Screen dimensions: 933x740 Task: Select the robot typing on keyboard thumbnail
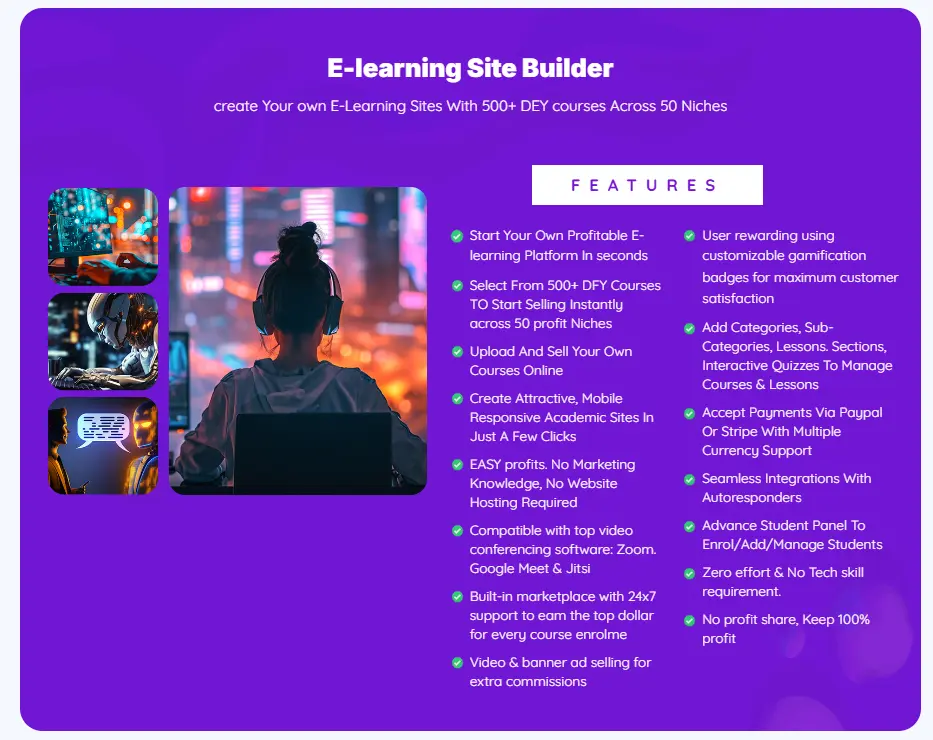[x=103, y=341]
